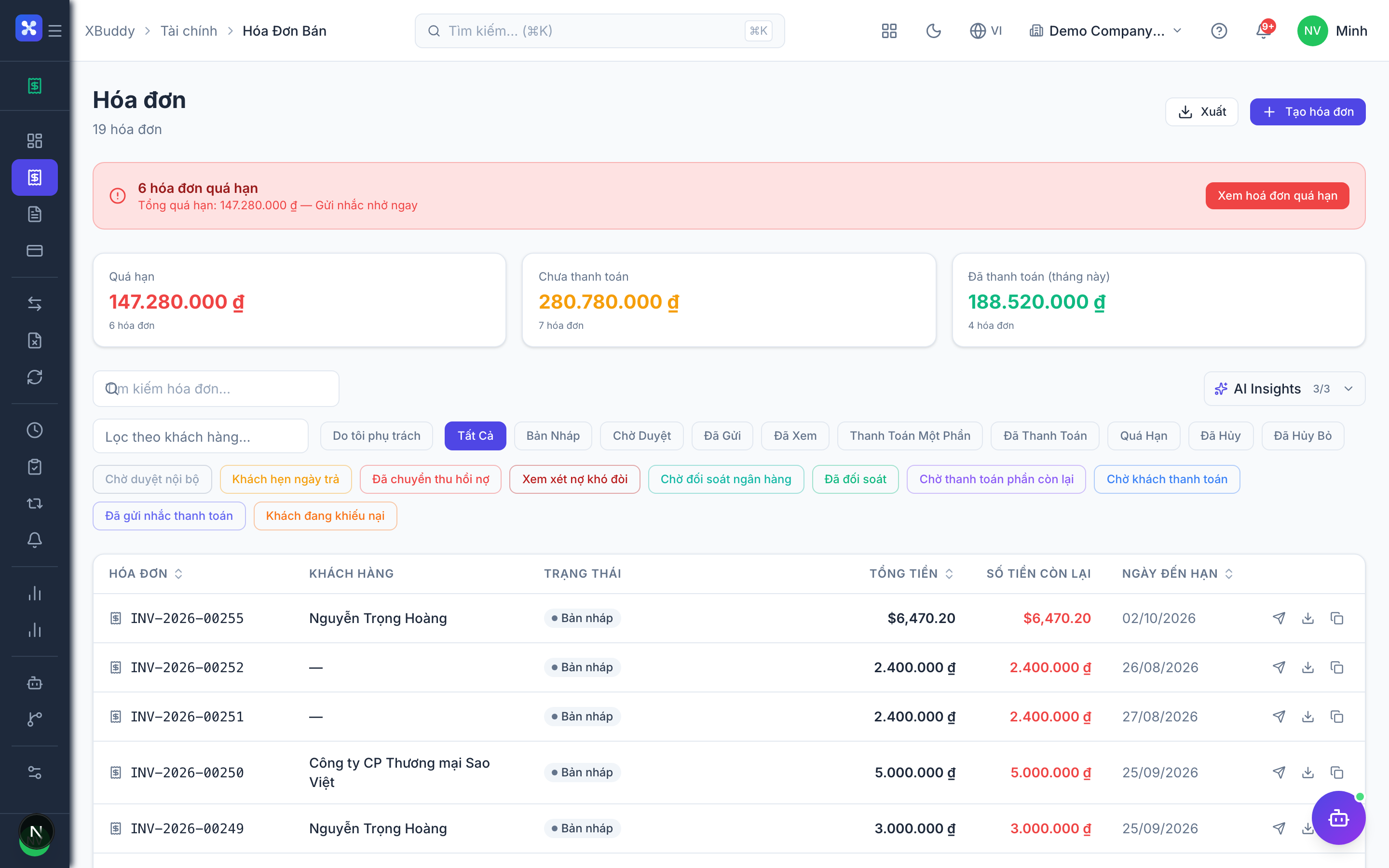Viewport: 1389px width, 868px height.
Task: Click the 'Tạo hóa đơn' button
Action: point(1307,112)
